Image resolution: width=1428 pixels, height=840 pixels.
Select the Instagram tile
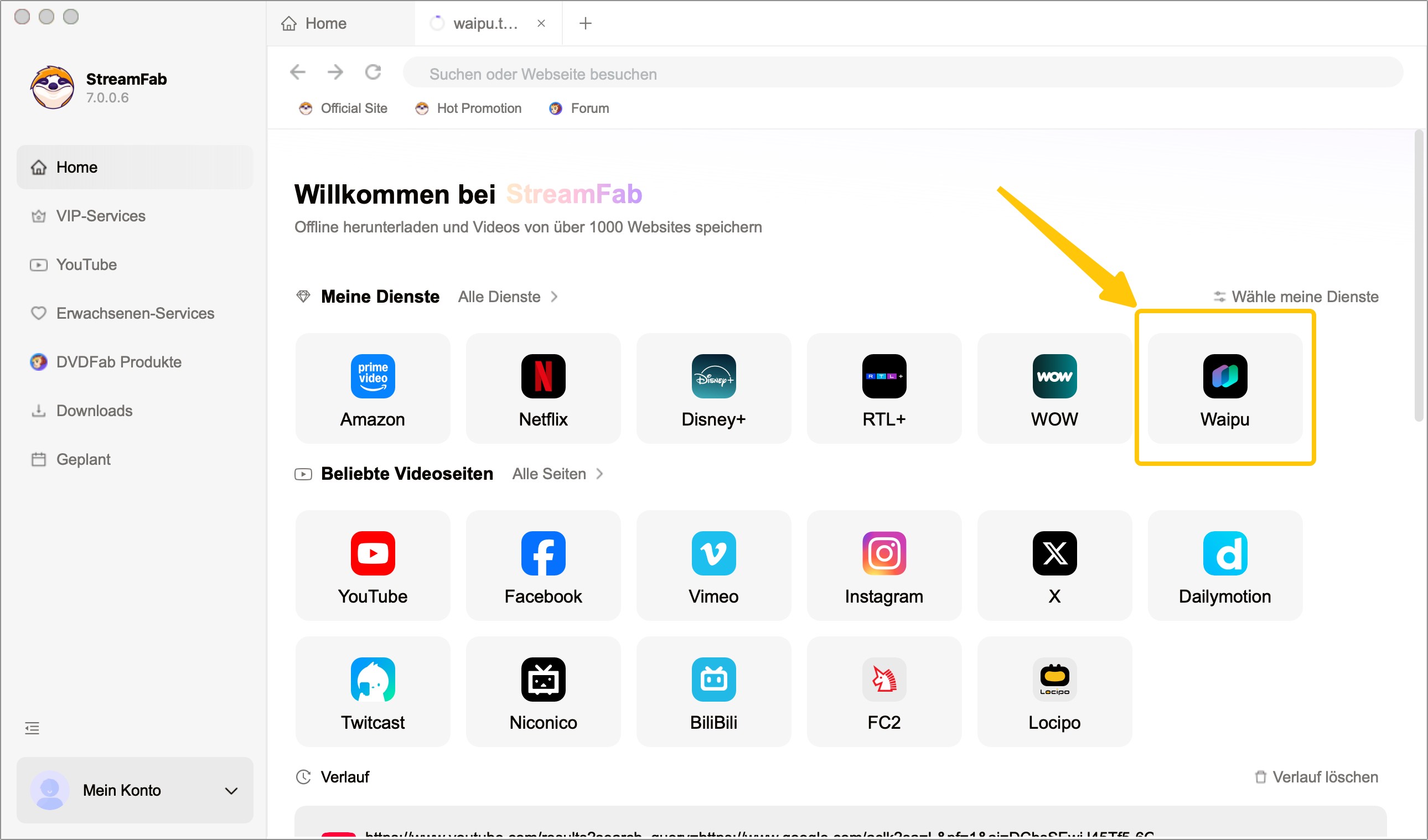pos(883,565)
